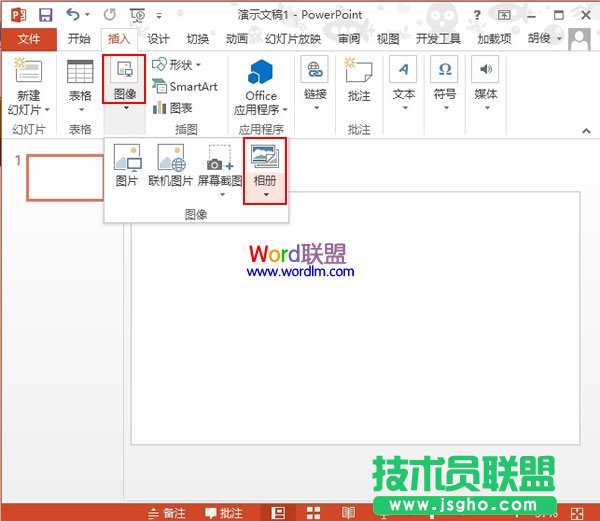Image resolution: width=600 pixels, height=521 pixels.
Task: Open the 文件 file tab
Action: tap(29, 39)
